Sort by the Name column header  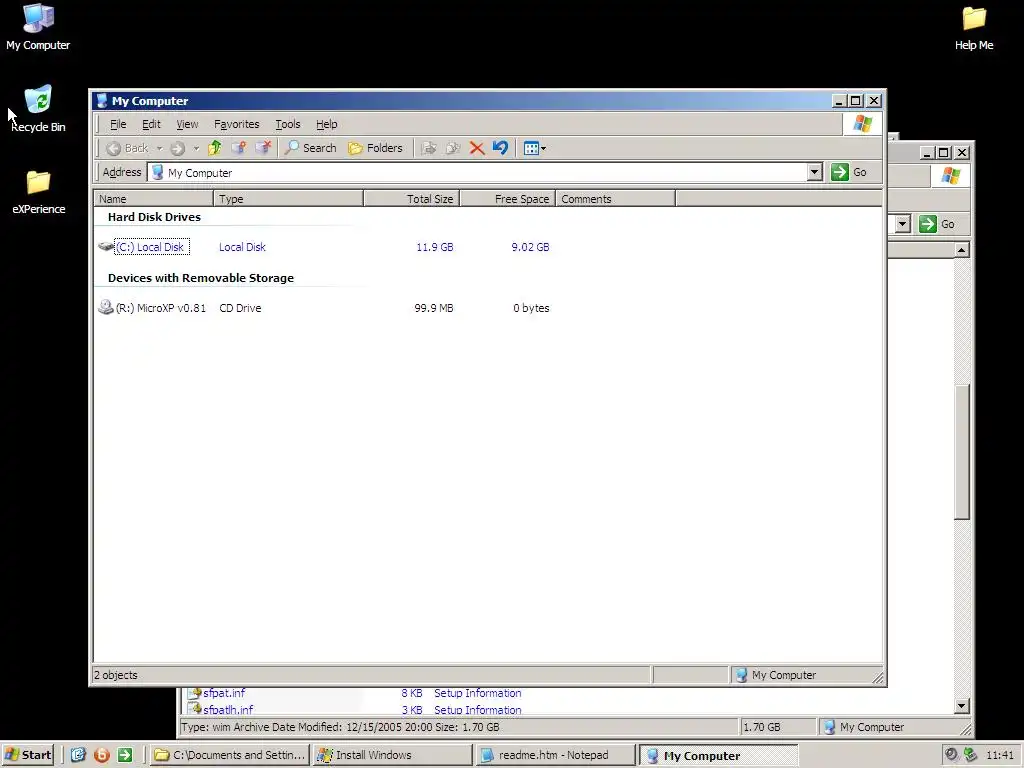[154, 199]
